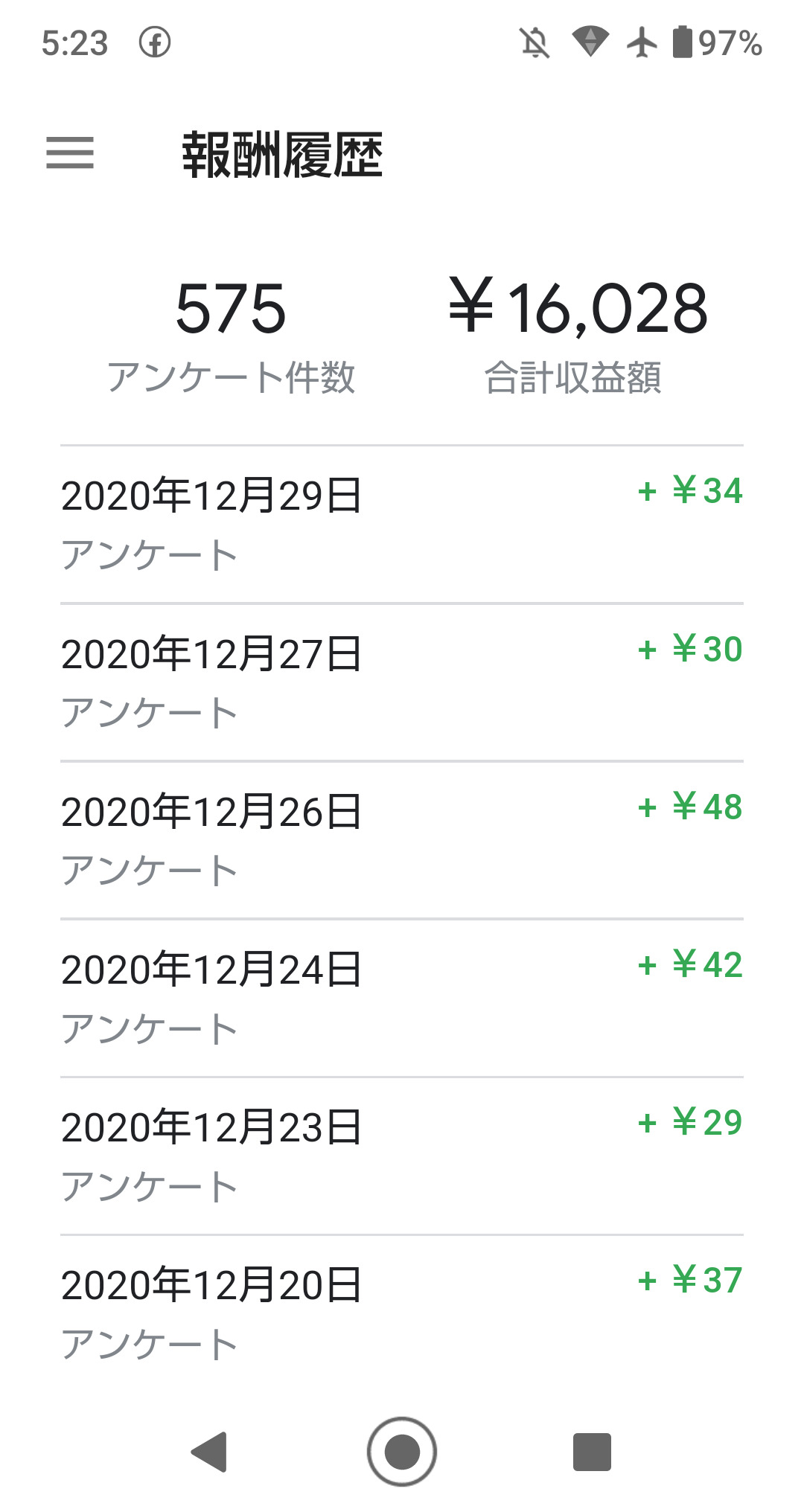Tap the muted notifications bell icon
Screen dimensions: 804x1512
tap(535, 42)
